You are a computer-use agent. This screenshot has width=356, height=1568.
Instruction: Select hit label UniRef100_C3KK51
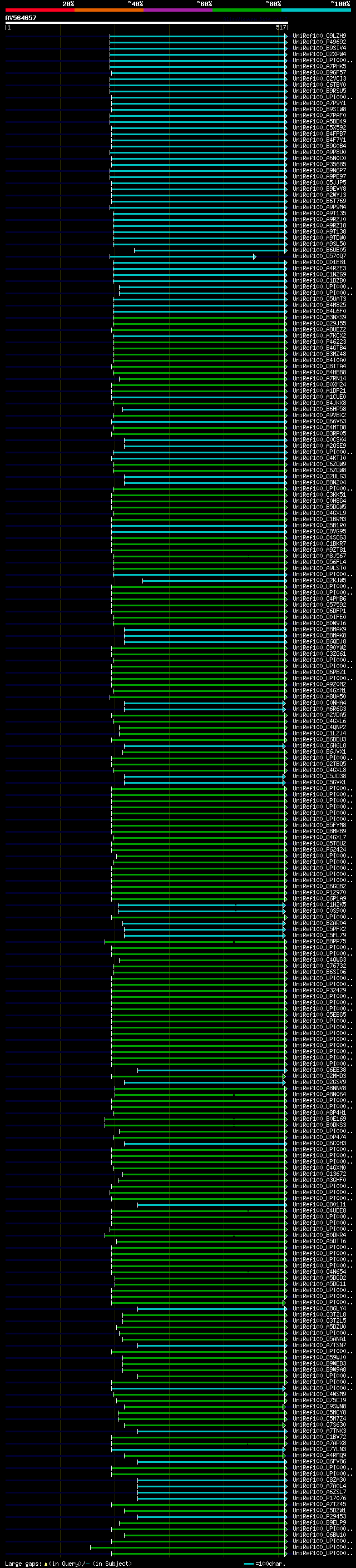coord(319,495)
